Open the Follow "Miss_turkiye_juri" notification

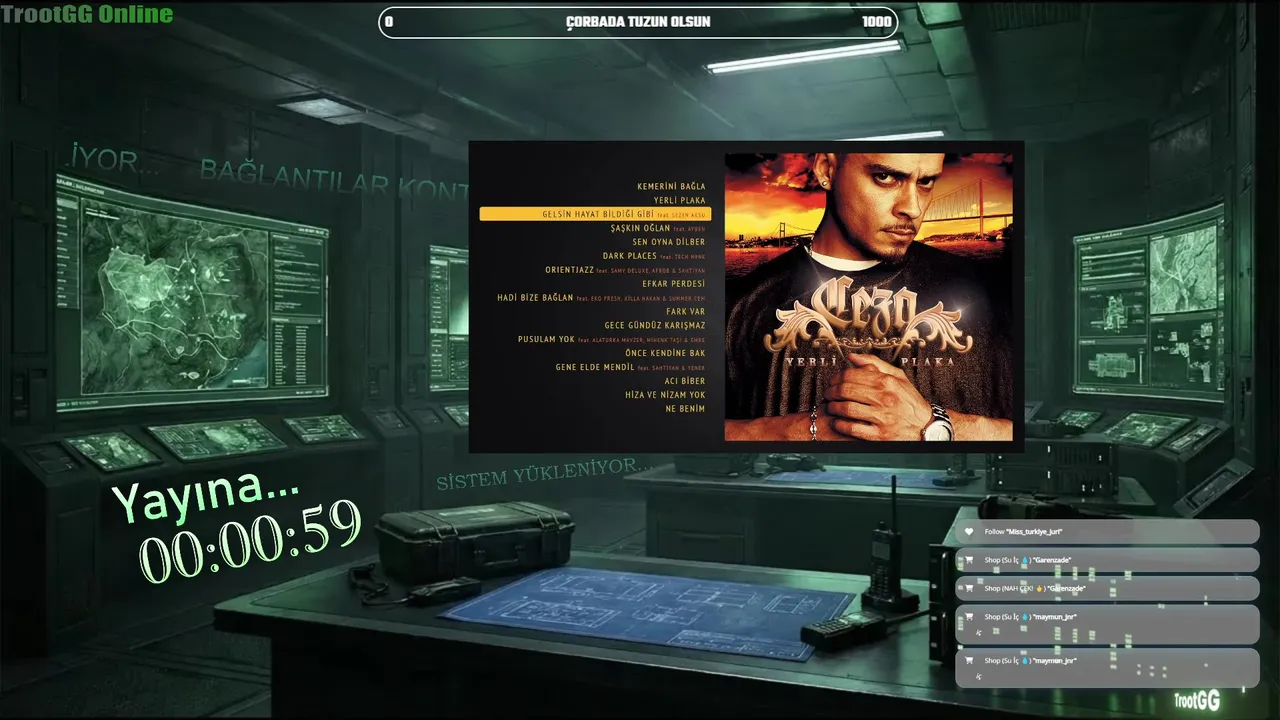(x=1107, y=532)
